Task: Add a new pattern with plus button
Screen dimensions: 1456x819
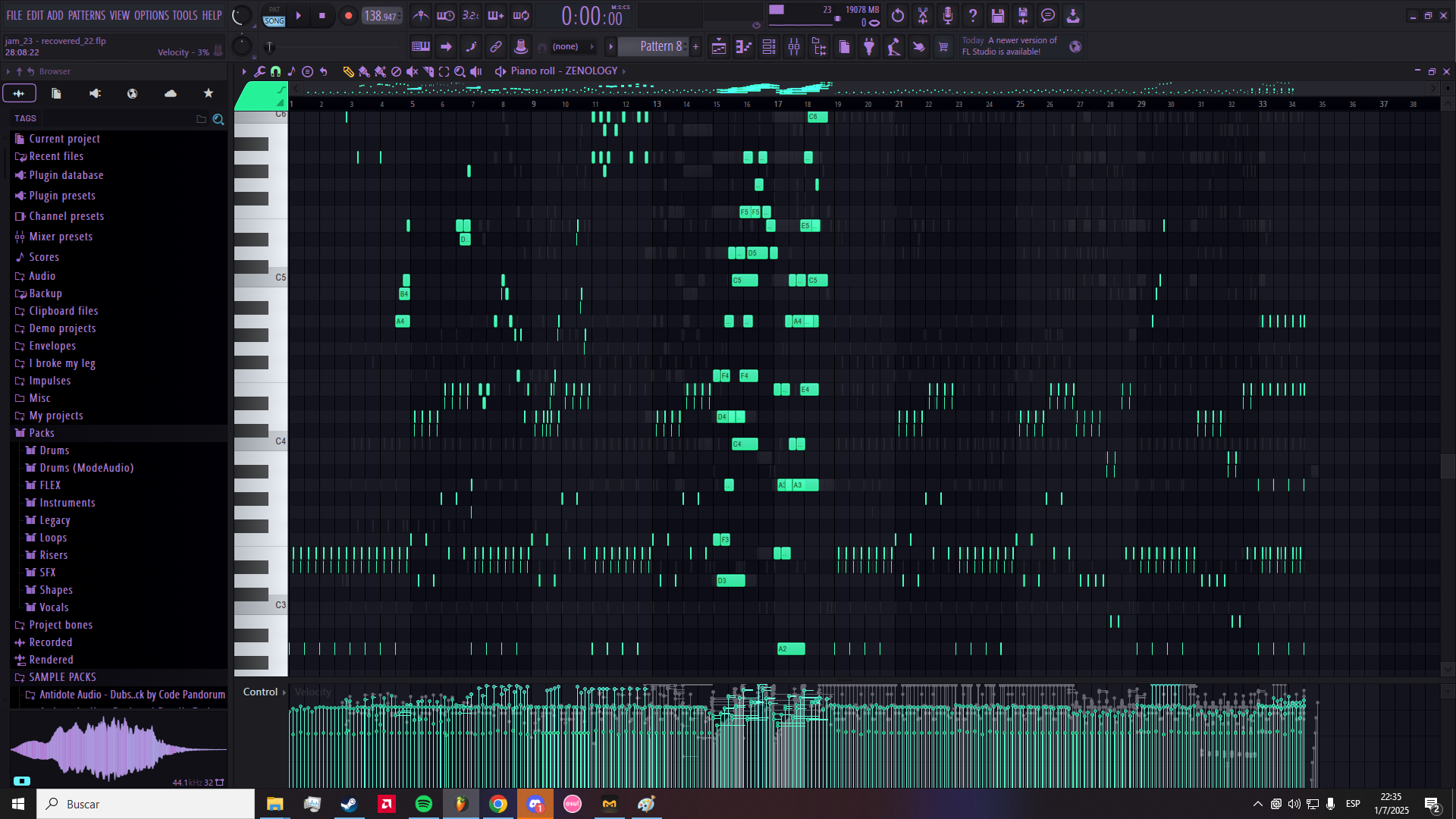Action: click(695, 47)
